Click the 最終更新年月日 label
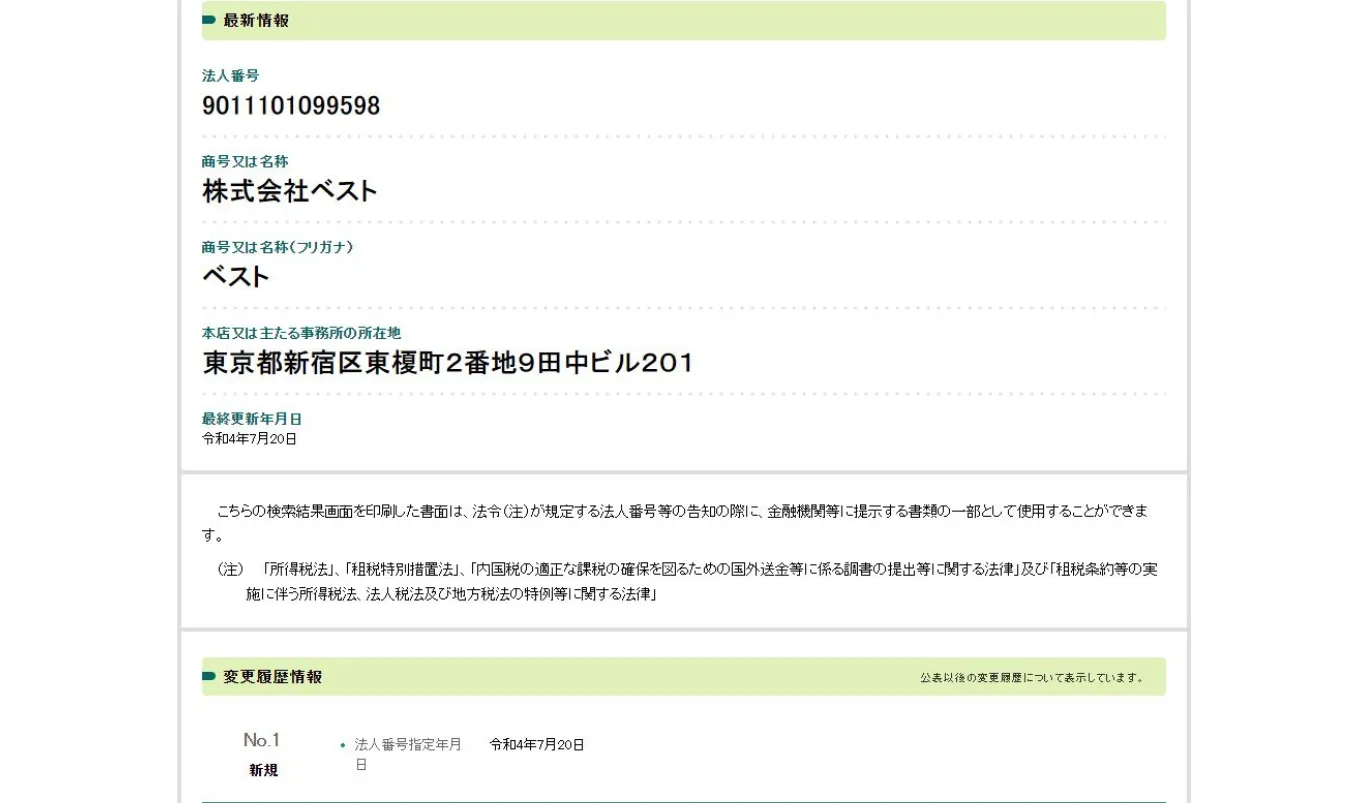Viewport: 1368px width, 803px height. point(252,419)
